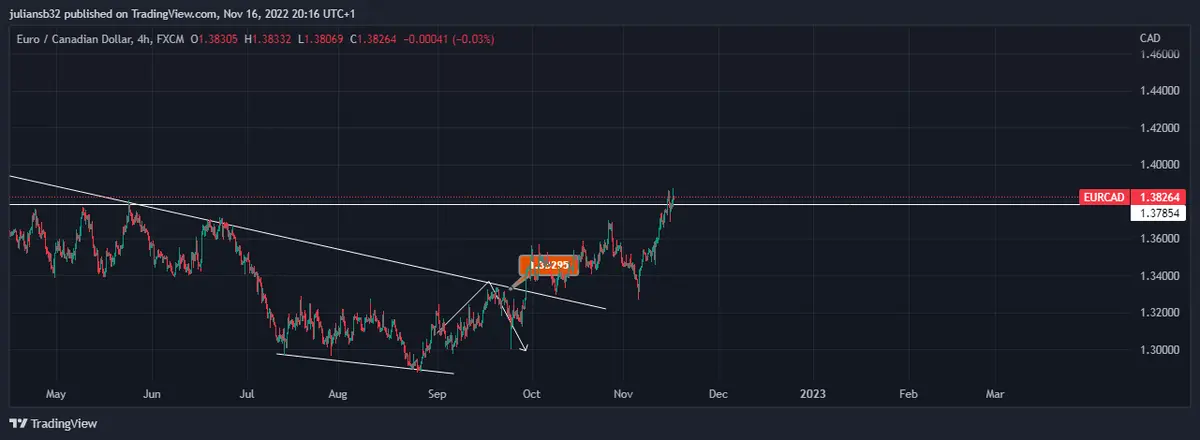Screen dimensions: 1200x440
Task: Click the TradingView logo icon
Action: click(18, 423)
